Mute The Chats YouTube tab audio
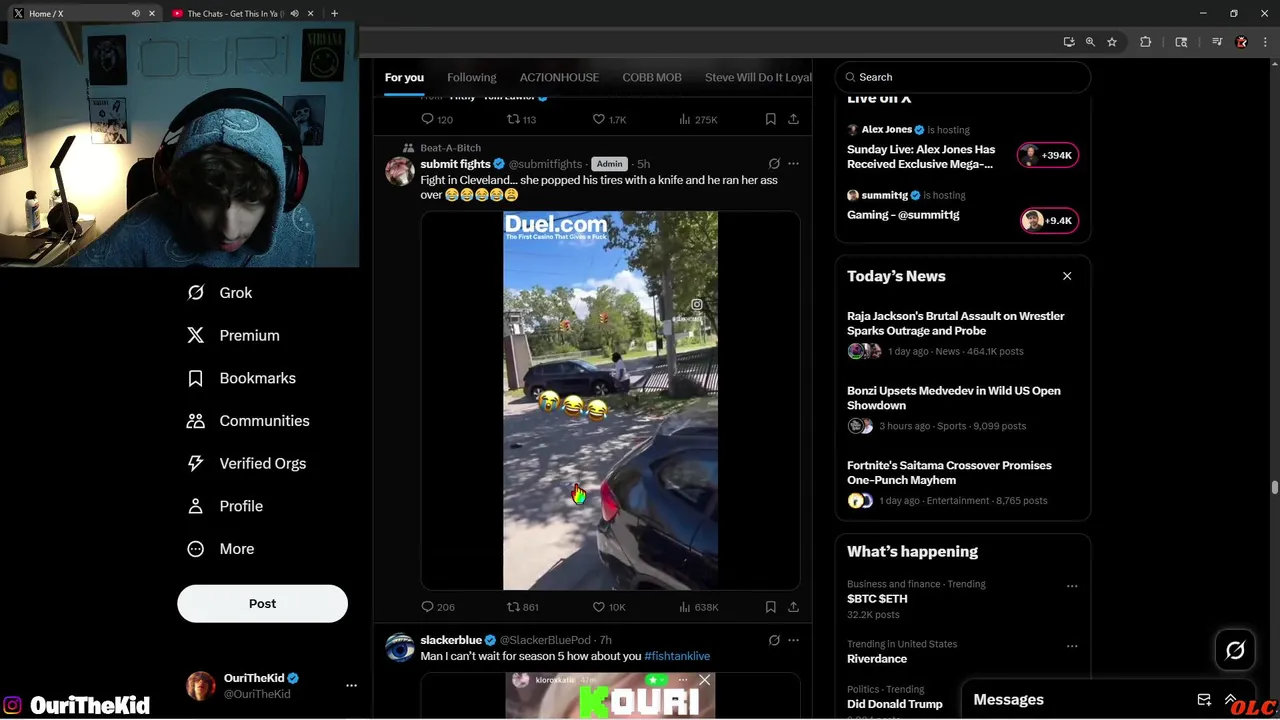Screen dimensions: 1280x720 coord(294,14)
